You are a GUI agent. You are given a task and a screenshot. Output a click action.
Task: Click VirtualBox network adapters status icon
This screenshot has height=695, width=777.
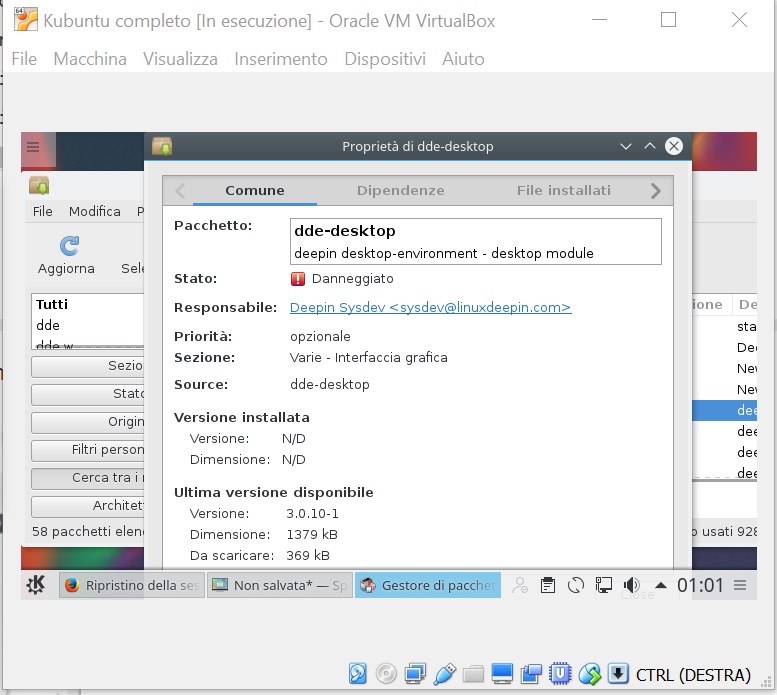[415, 674]
